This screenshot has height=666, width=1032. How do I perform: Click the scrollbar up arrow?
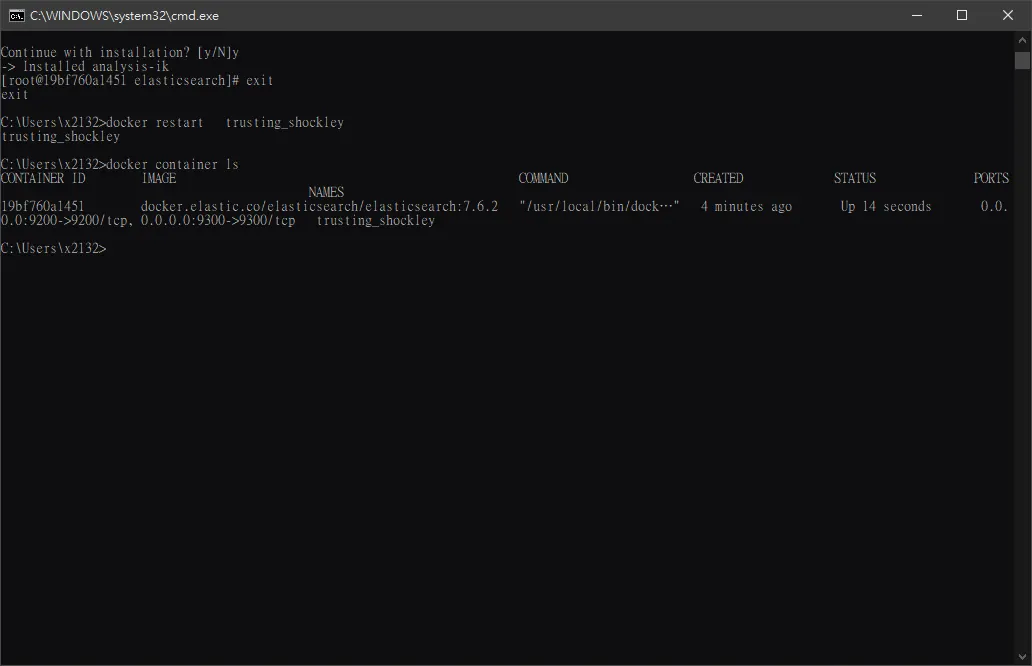tap(1022, 39)
